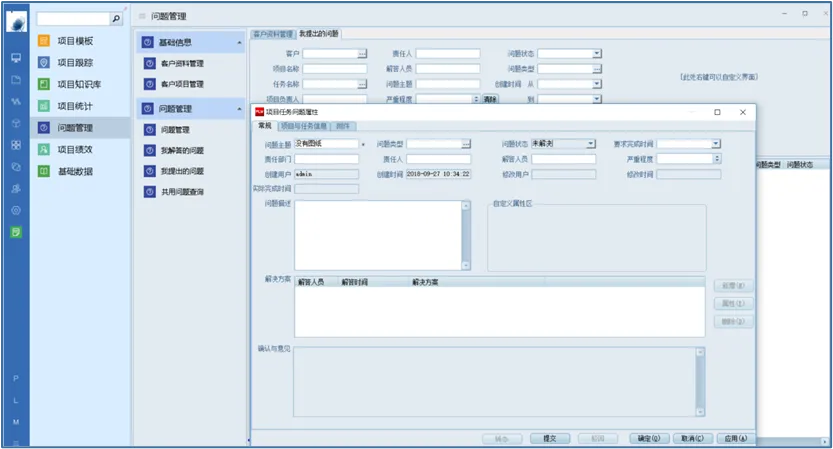Viewport: 833px width, 449px height.
Task: Click the 解答人员 input field in dialog
Action: coord(564,159)
